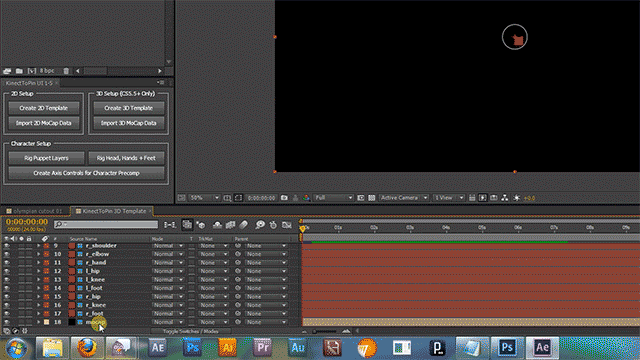The height and width of the screenshot is (360, 640).
Task: Hide the l_knee layer eye icon
Action: click(7, 280)
